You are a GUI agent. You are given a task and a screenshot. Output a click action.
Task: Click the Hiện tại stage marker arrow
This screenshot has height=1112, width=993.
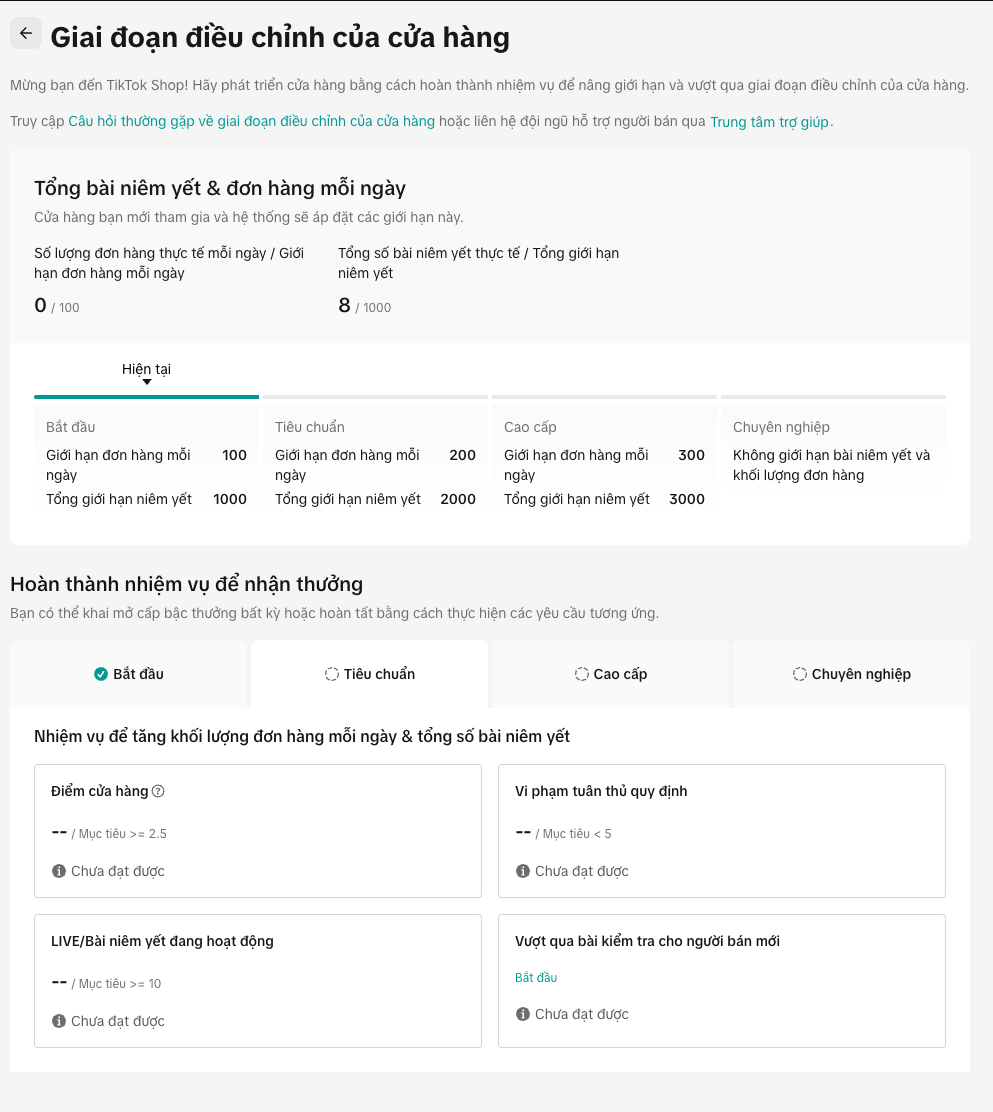click(x=146, y=382)
